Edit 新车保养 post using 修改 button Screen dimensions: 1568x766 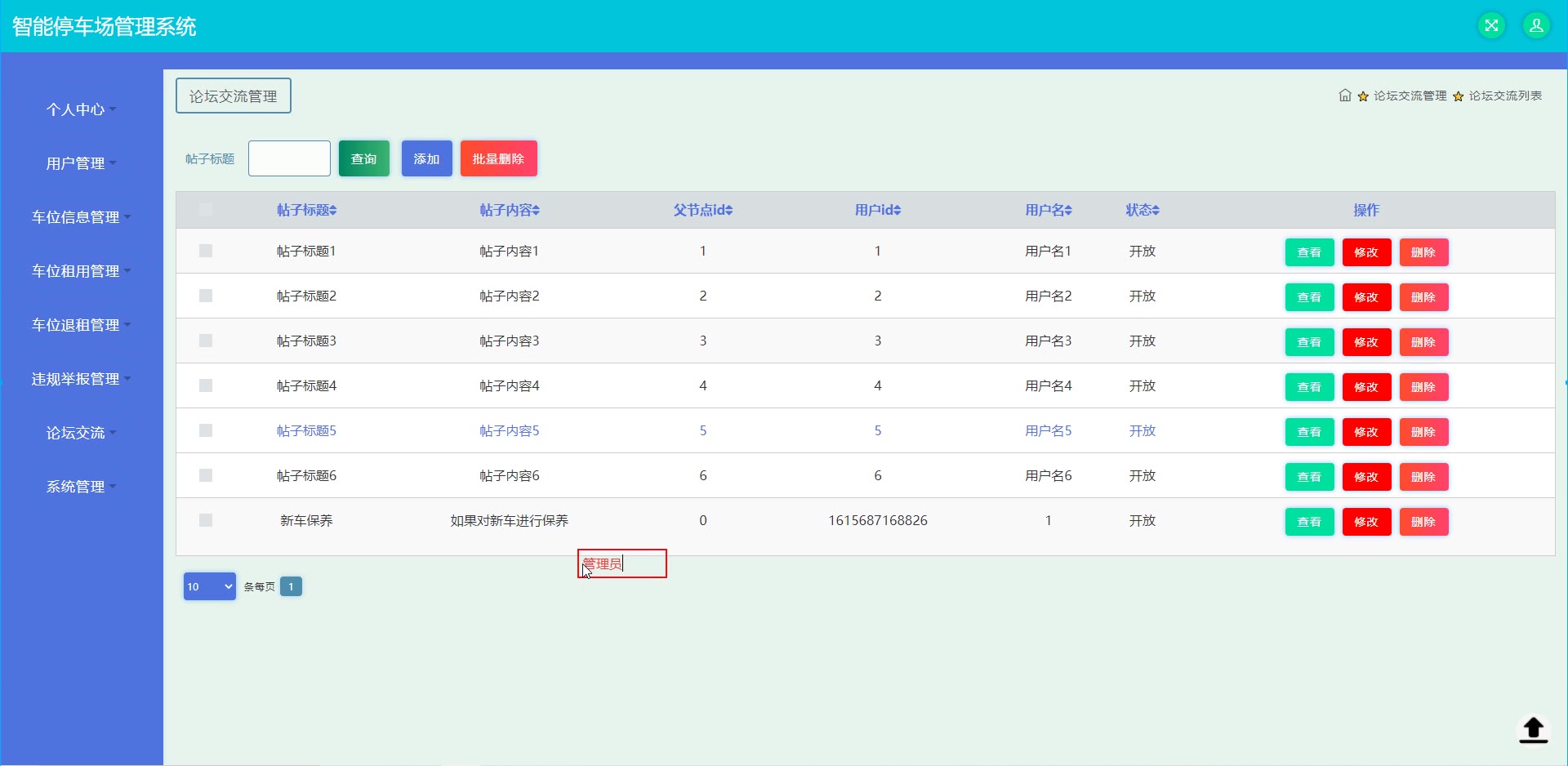click(1367, 522)
